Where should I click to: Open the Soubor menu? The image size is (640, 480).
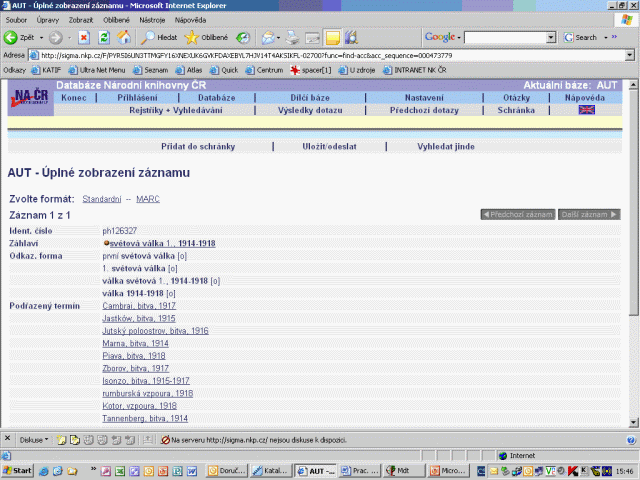point(16,20)
